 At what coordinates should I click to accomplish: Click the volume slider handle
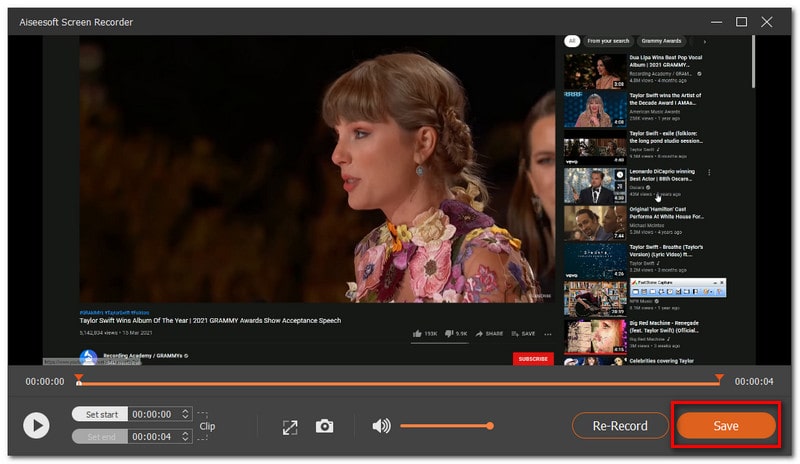pyautogui.click(x=490, y=426)
